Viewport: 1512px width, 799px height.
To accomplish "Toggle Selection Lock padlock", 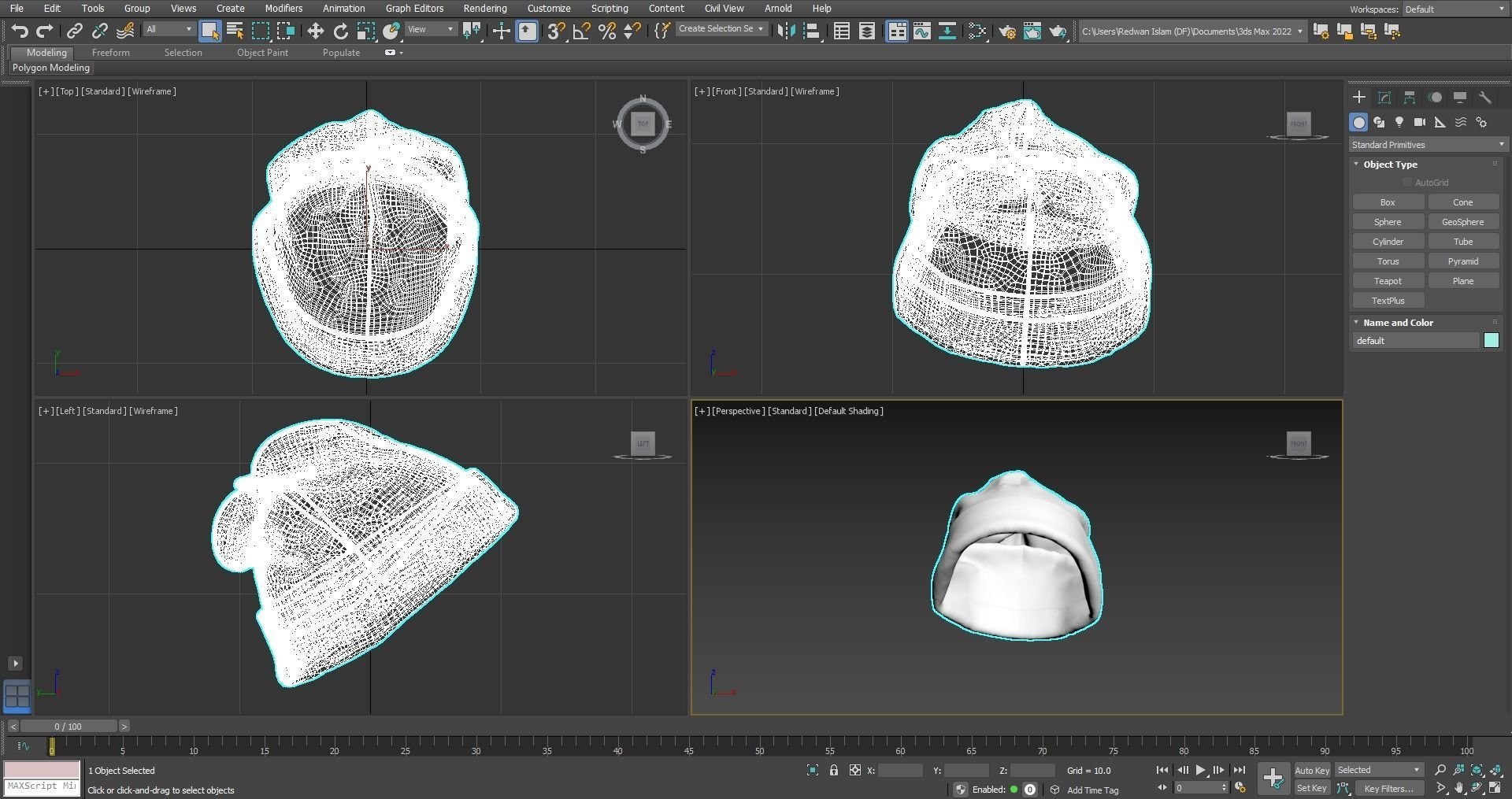I will pos(834,771).
